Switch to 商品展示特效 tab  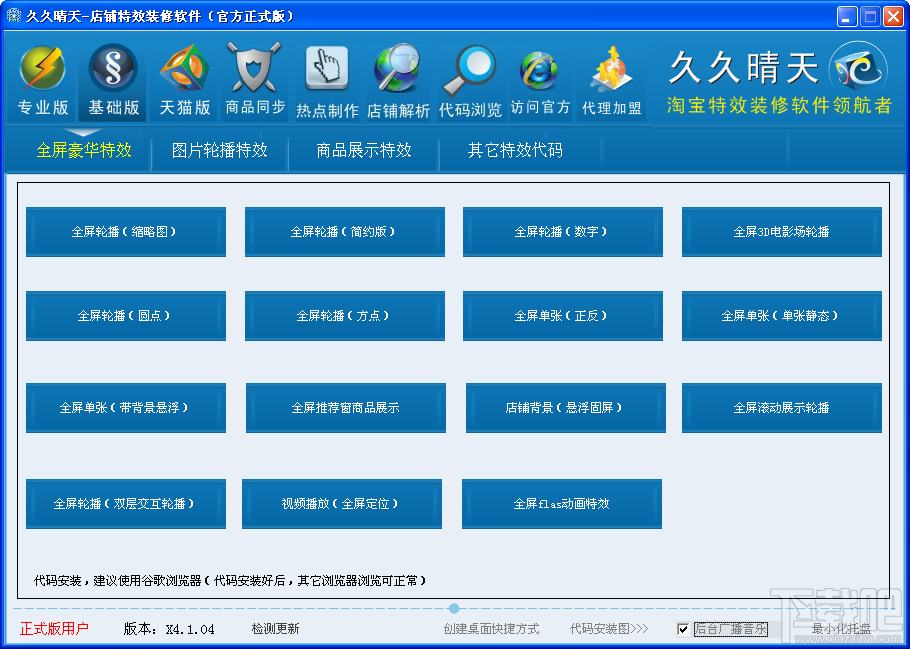(x=364, y=150)
